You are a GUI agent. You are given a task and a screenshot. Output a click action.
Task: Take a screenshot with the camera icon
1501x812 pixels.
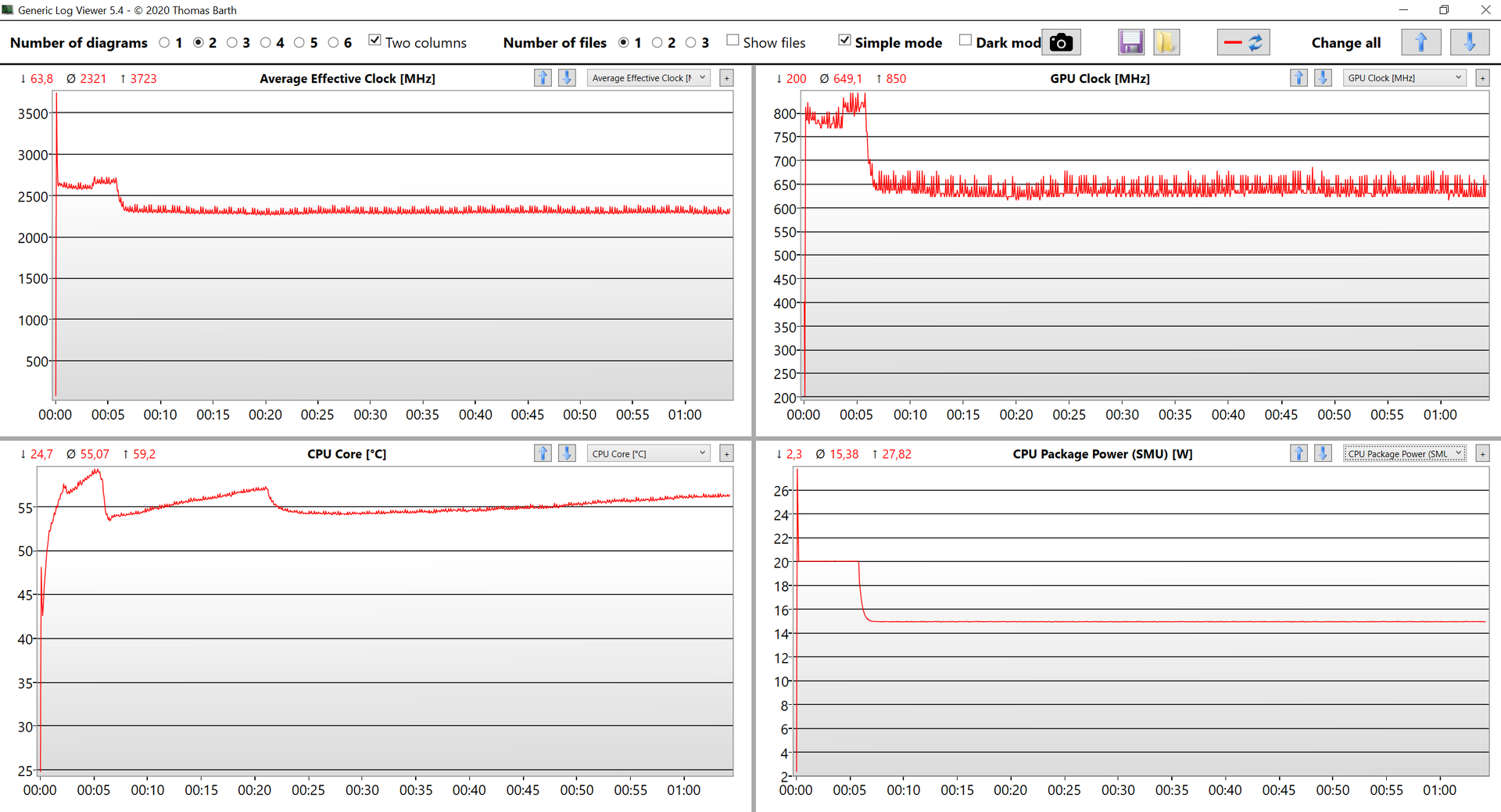[1061, 42]
